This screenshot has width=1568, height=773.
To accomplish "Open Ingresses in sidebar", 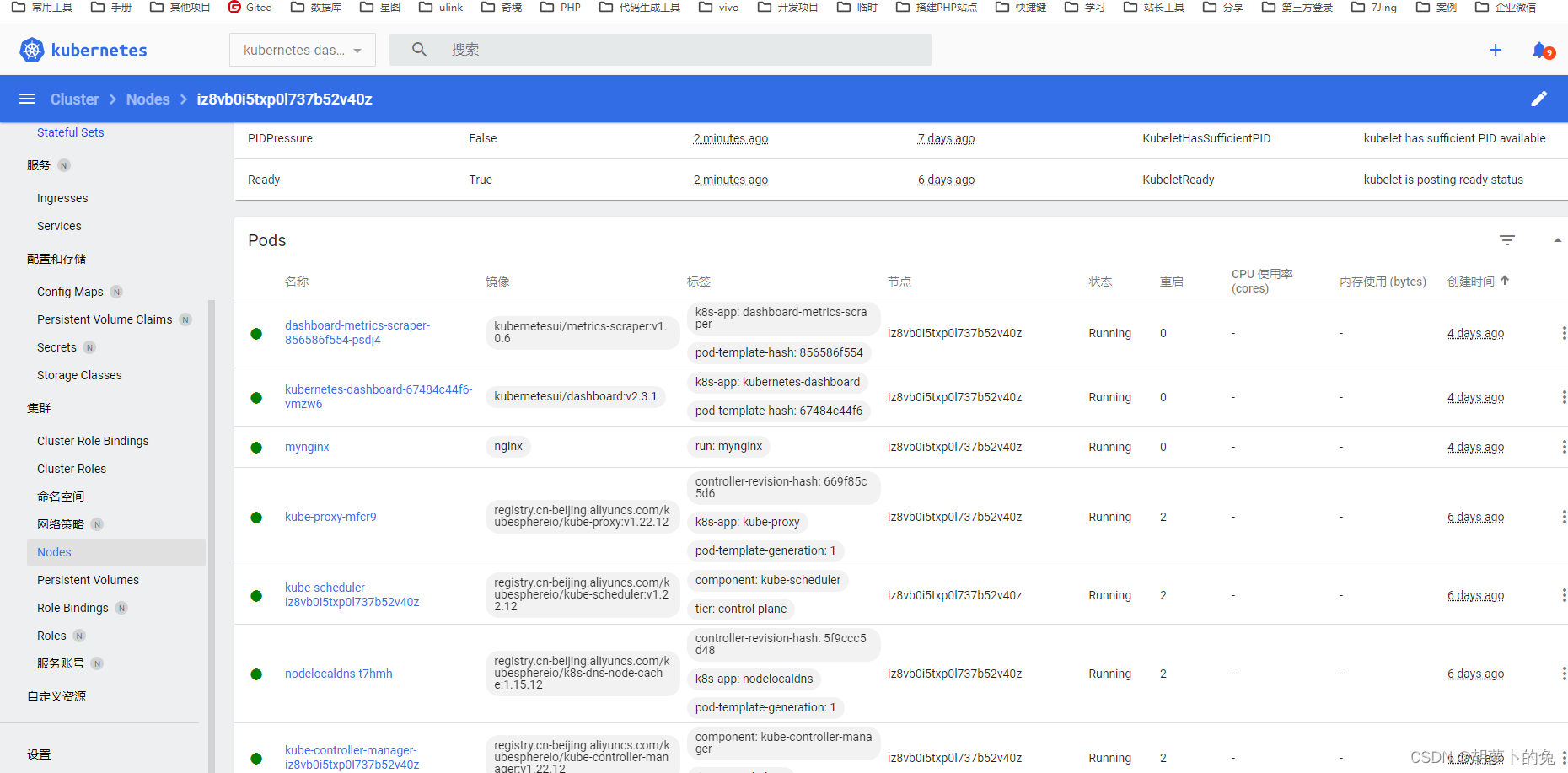I will point(62,198).
